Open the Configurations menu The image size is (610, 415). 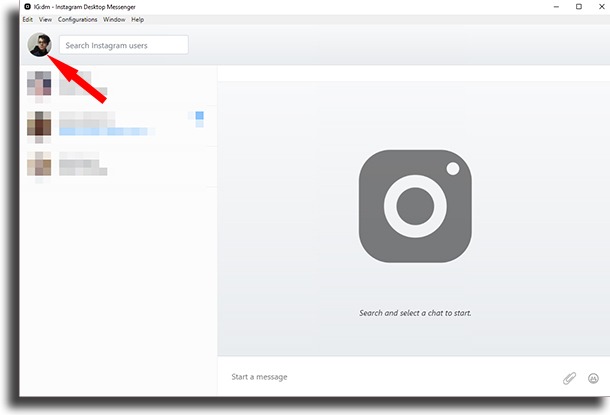click(77, 19)
